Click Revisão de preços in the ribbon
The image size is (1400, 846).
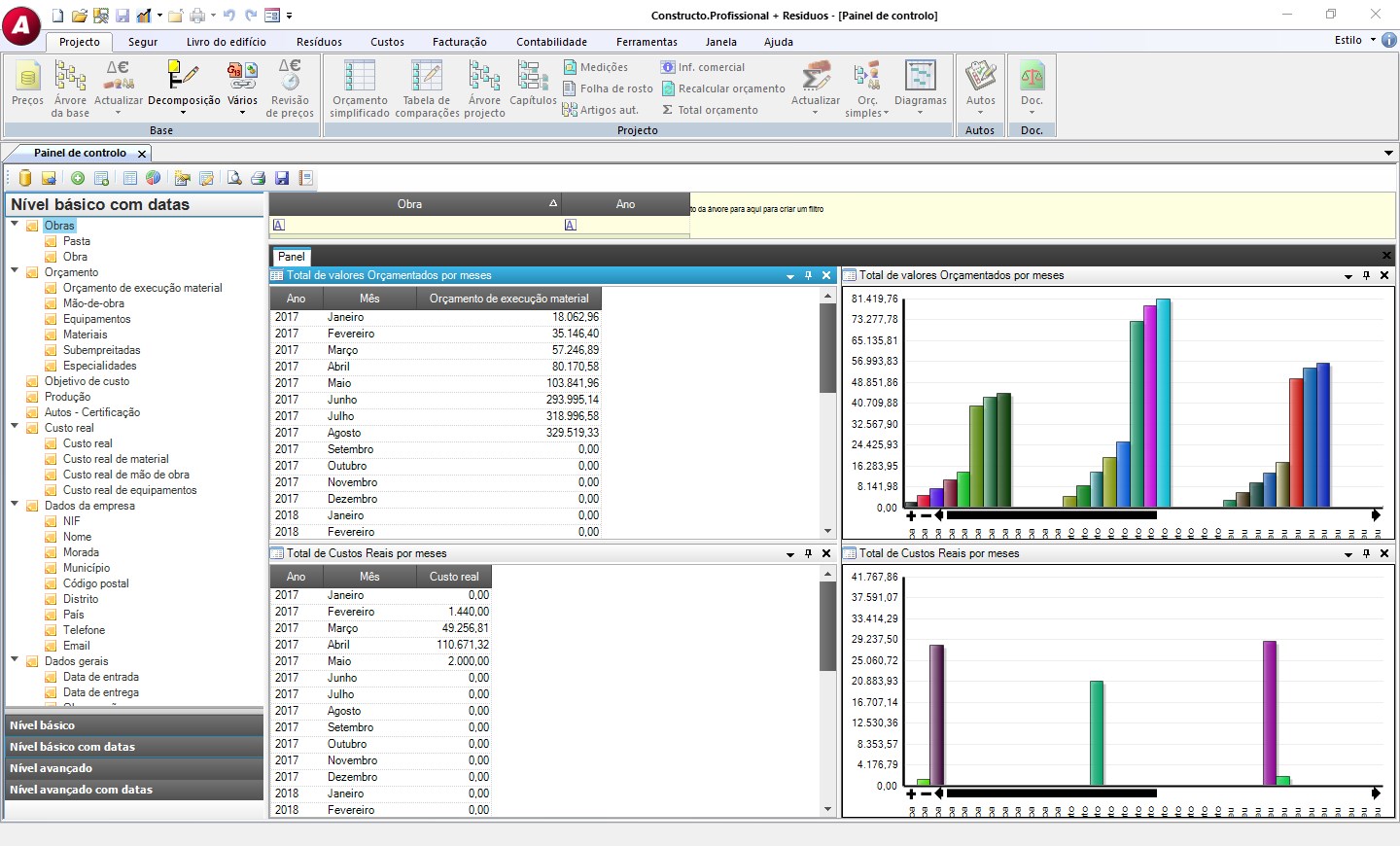290,88
